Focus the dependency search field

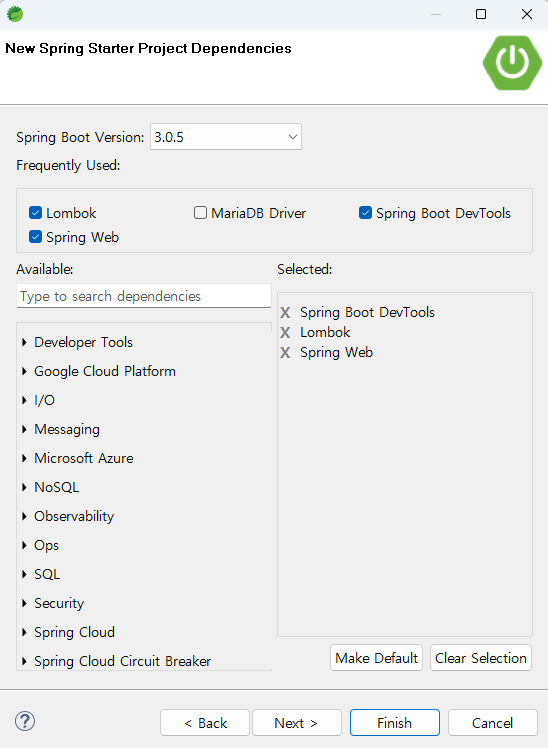tap(144, 296)
